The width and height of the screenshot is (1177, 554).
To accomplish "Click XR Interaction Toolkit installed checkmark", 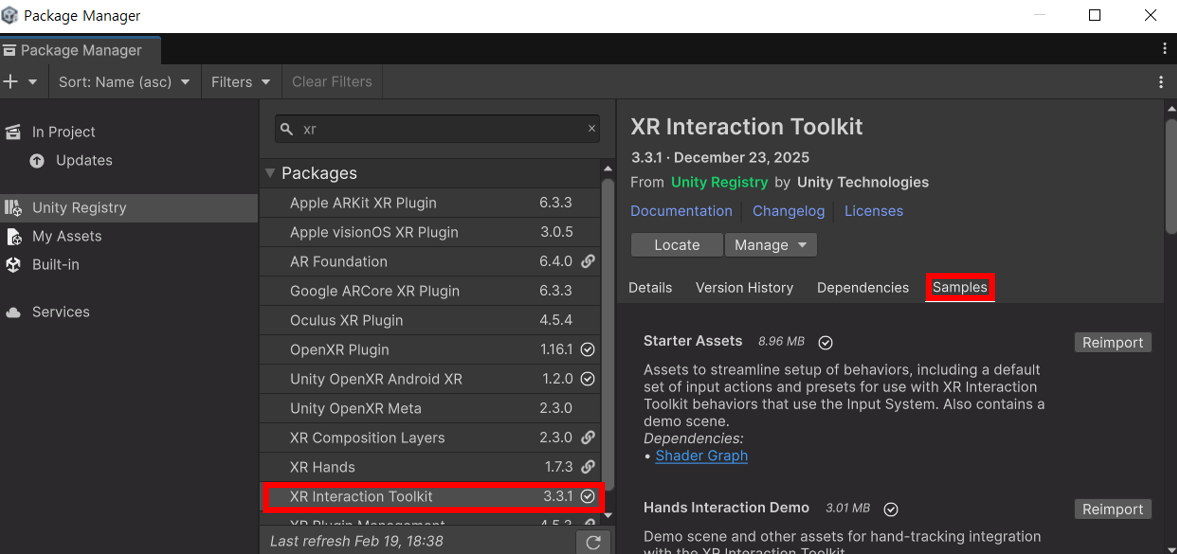I will [588, 496].
